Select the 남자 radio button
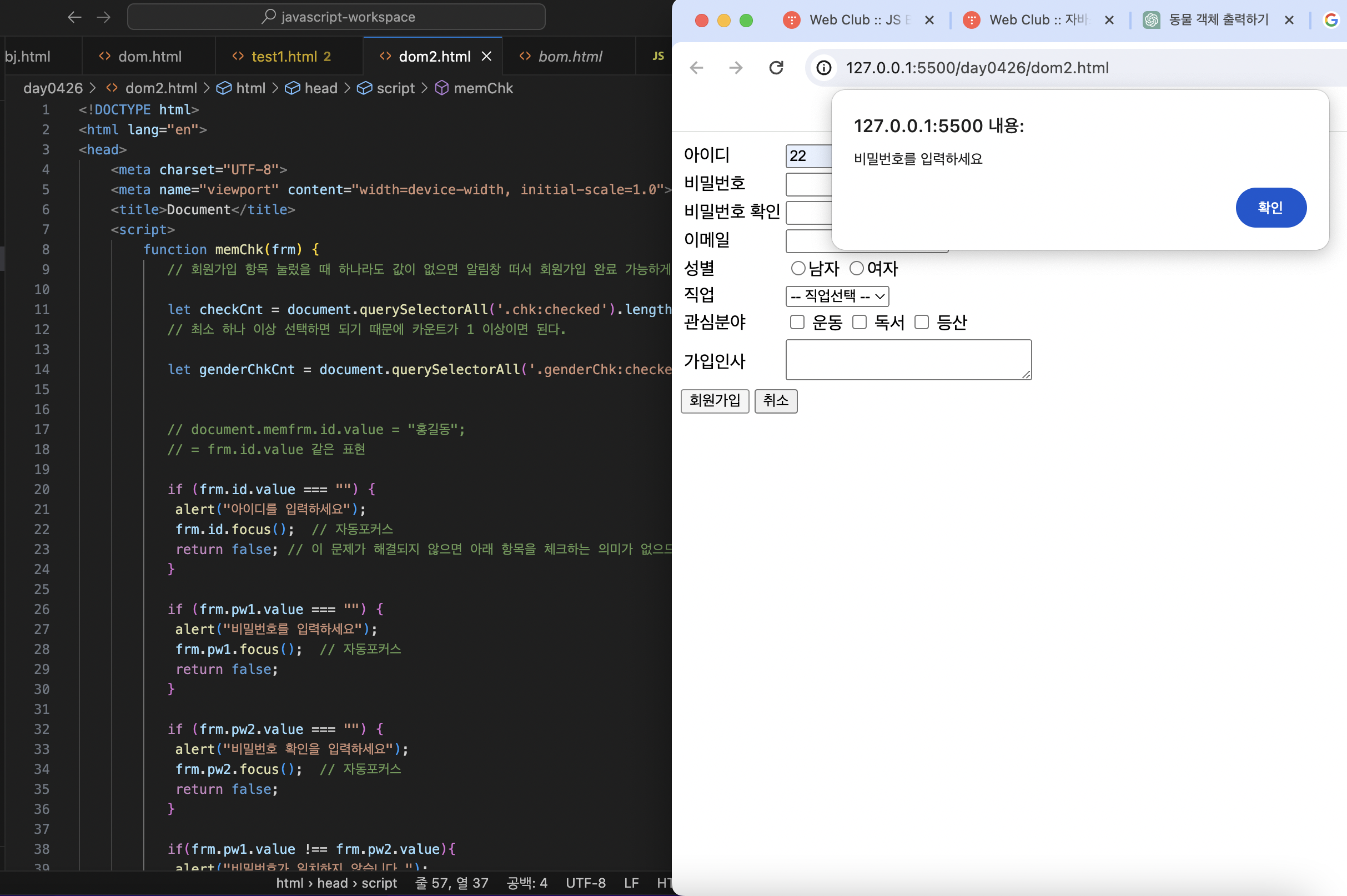This screenshot has height=896, width=1347. (x=798, y=268)
